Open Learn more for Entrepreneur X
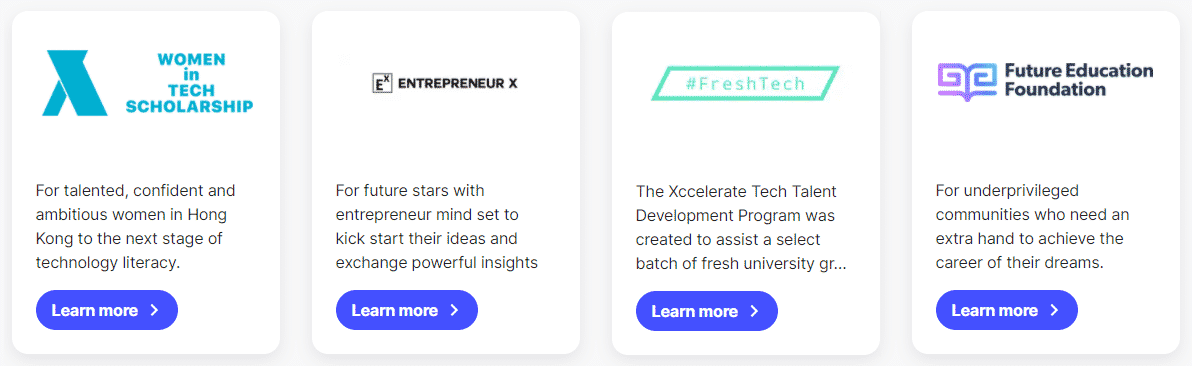 (407, 310)
